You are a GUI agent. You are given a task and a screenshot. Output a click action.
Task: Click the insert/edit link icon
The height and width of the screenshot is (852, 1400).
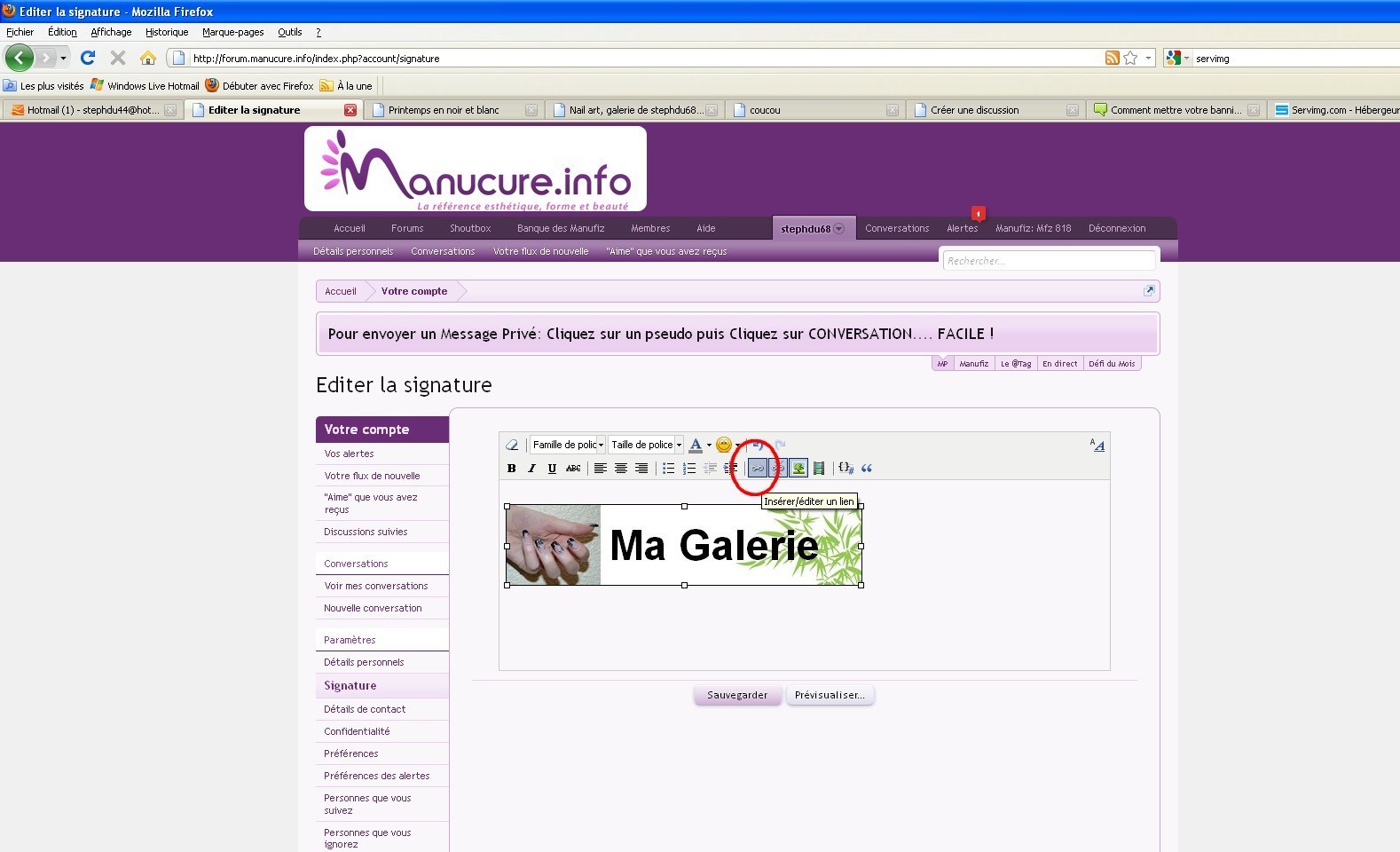[758, 469]
